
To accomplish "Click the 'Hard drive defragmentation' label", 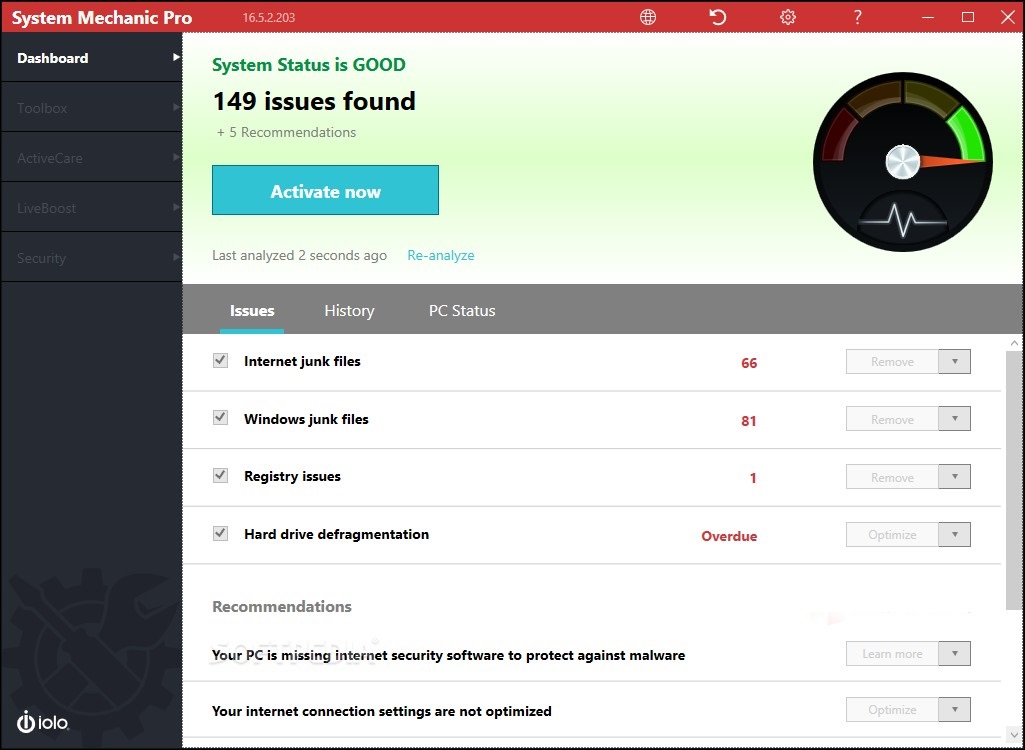I will coord(337,534).
